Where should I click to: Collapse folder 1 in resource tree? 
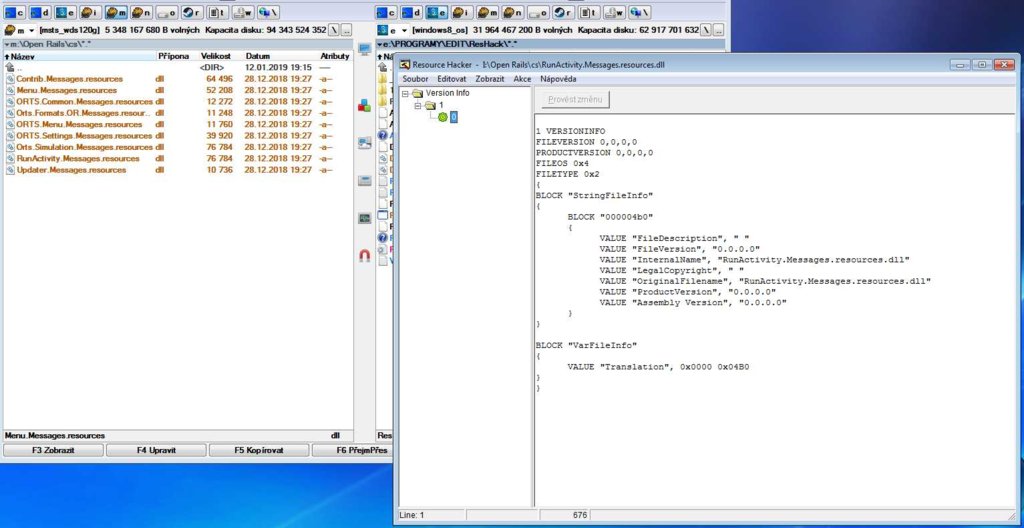(419, 105)
